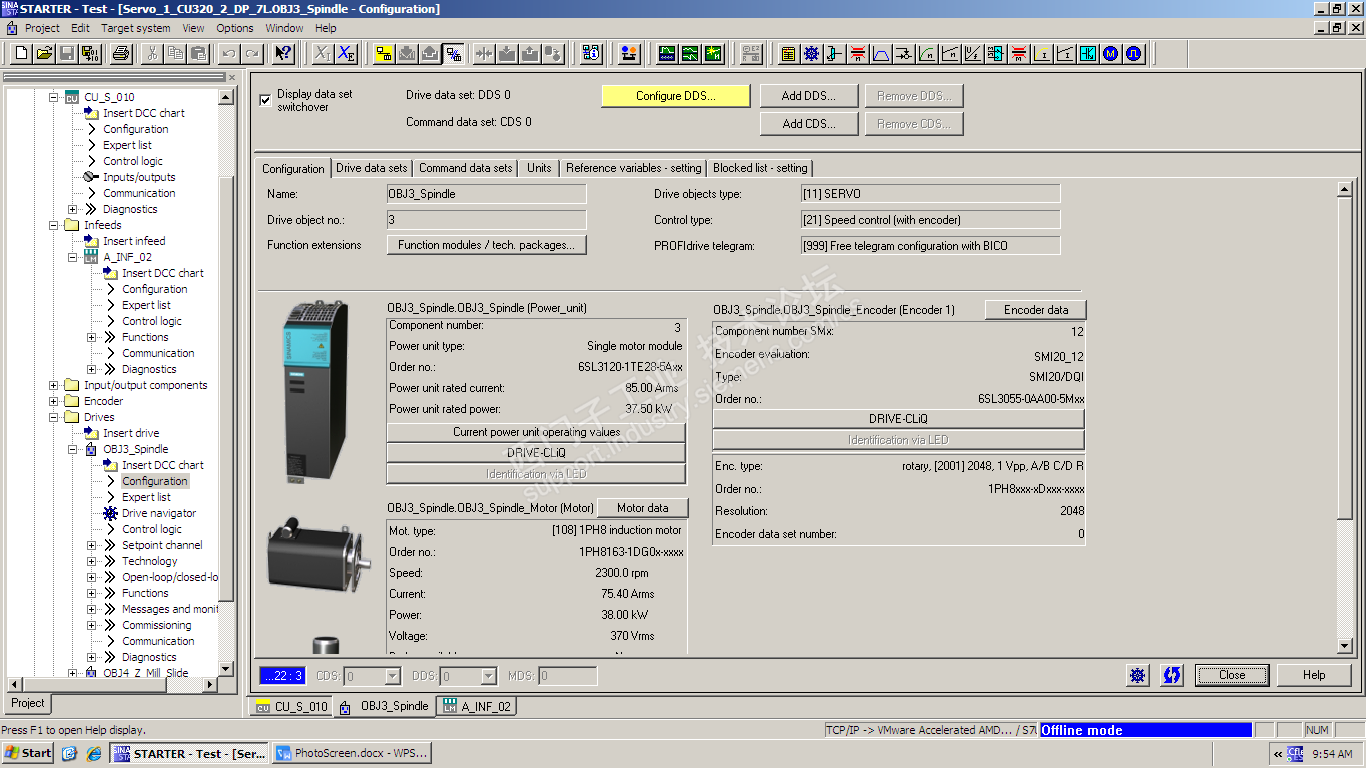Expand the Setpoint channel tree node
Image resolution: width=1366 pixels, height=768 pixels.
pyautogui.click(x=92, y=545)
